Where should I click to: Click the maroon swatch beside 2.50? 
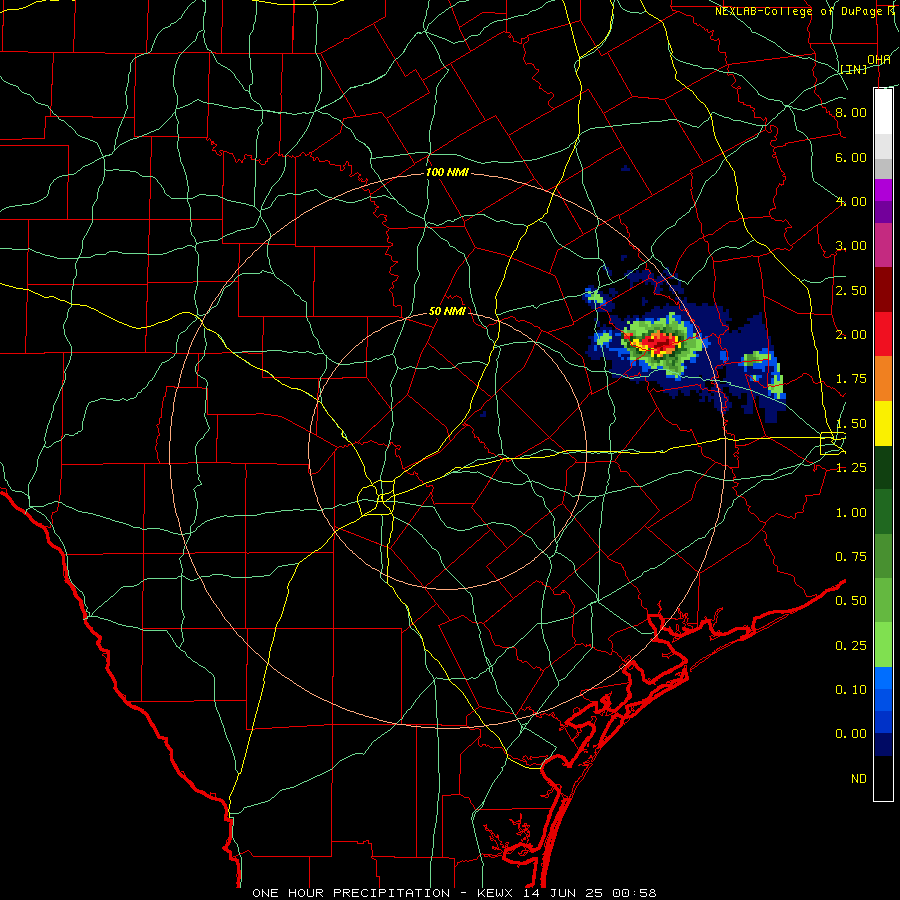(x=883, y=290)
